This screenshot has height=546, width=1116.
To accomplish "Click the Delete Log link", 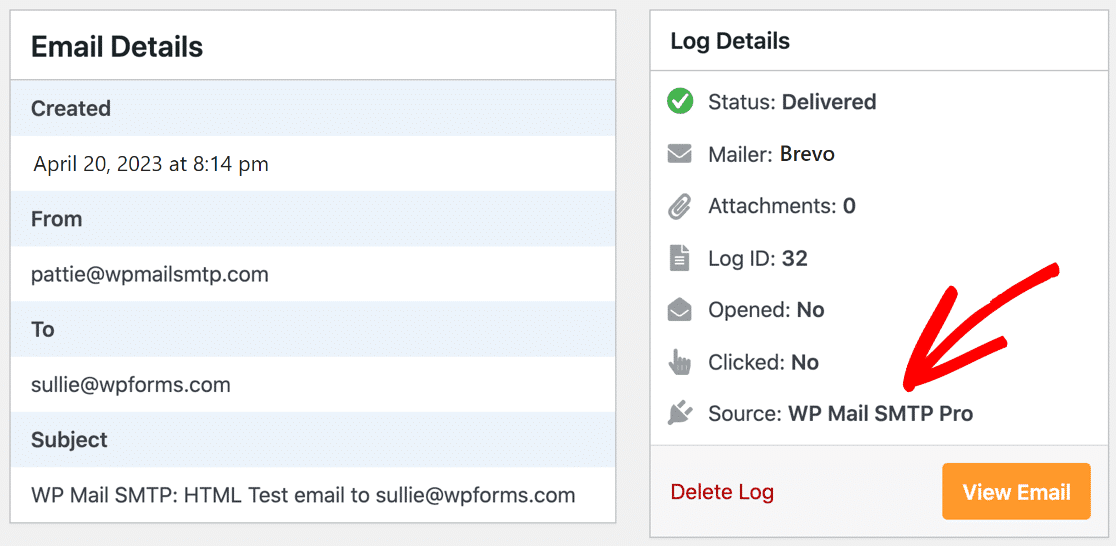I will point(722,492).
